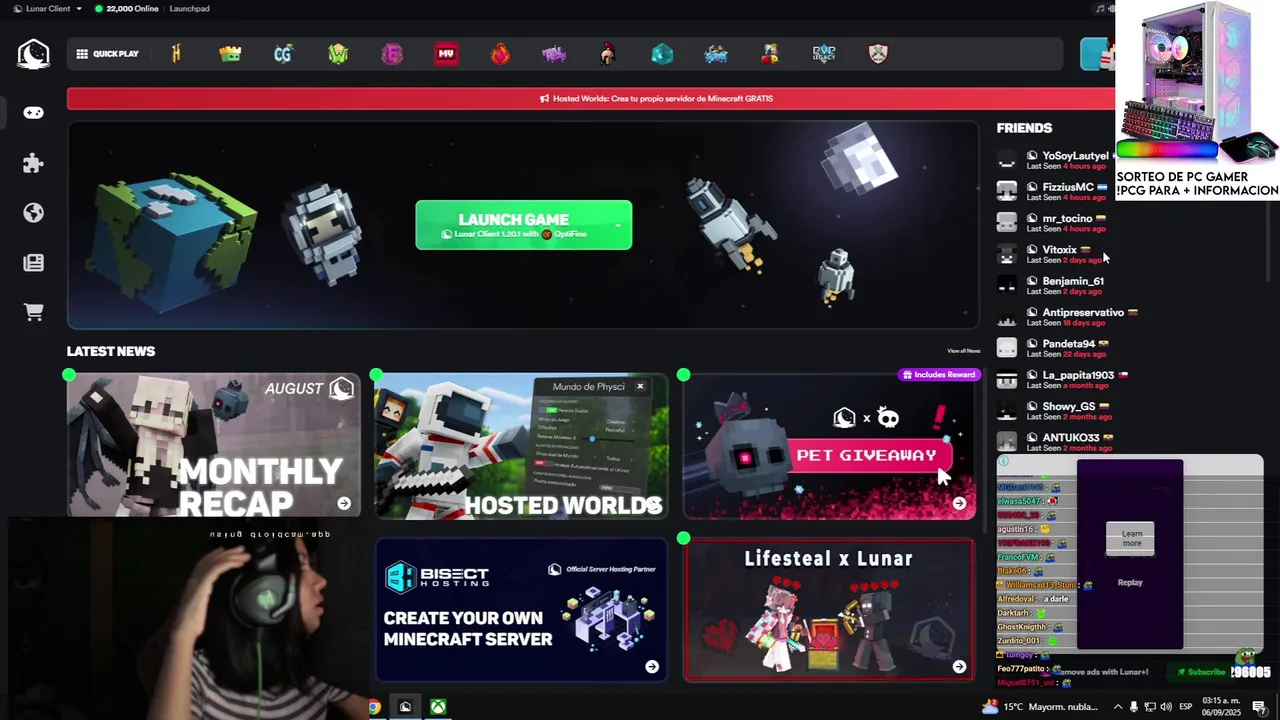Viewport: 1280px width, 720px height.
Task: Open the Quick Play grid menu
Action: [x=107, y=54]
